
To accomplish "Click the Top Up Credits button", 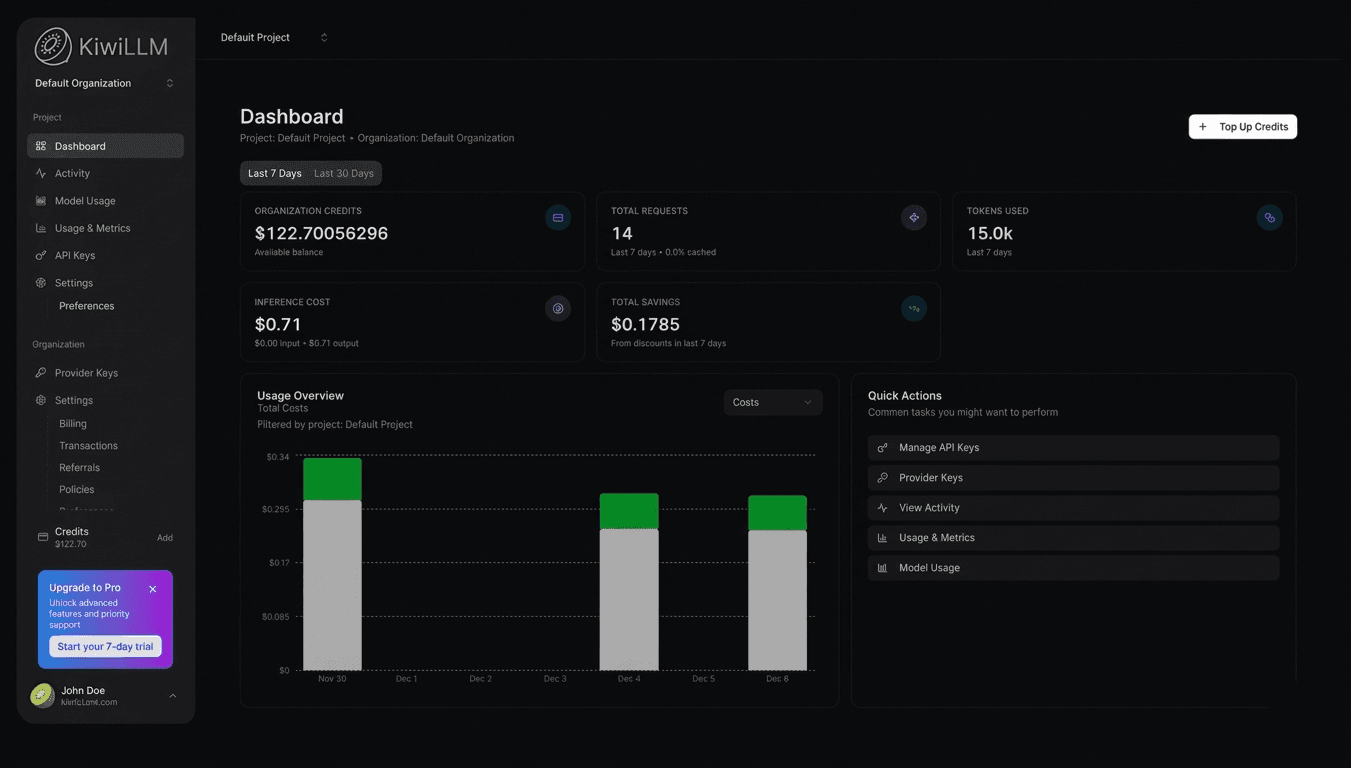I will [x=1242, y=126].
